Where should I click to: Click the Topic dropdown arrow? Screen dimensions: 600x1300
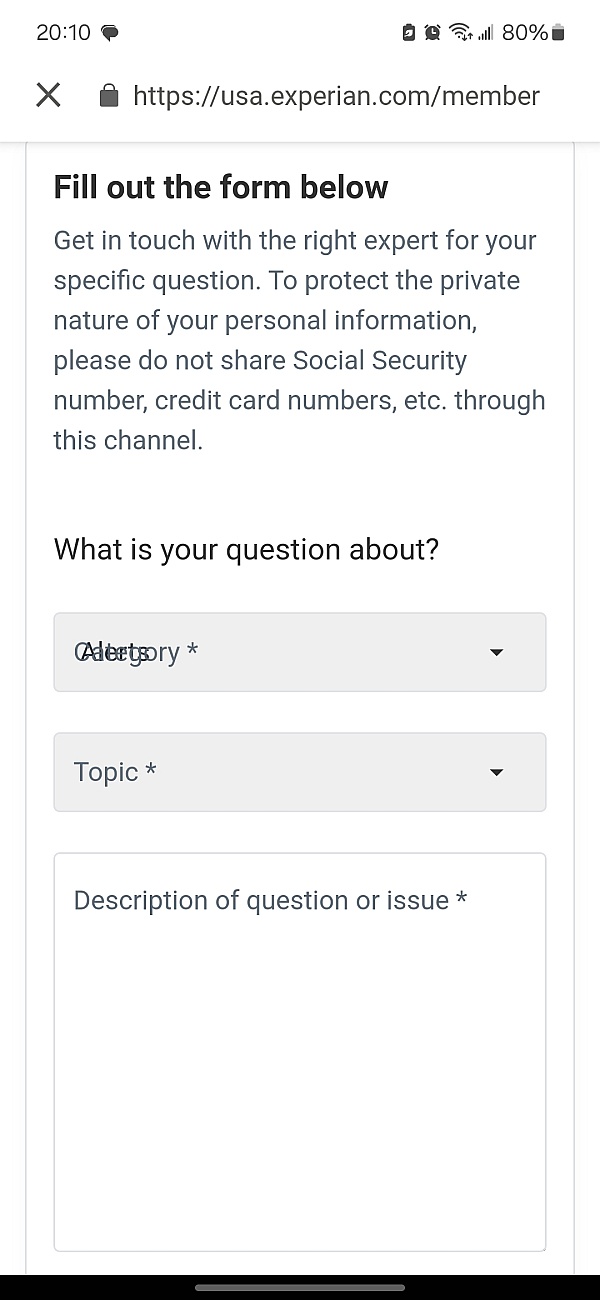tap(496, 773)
